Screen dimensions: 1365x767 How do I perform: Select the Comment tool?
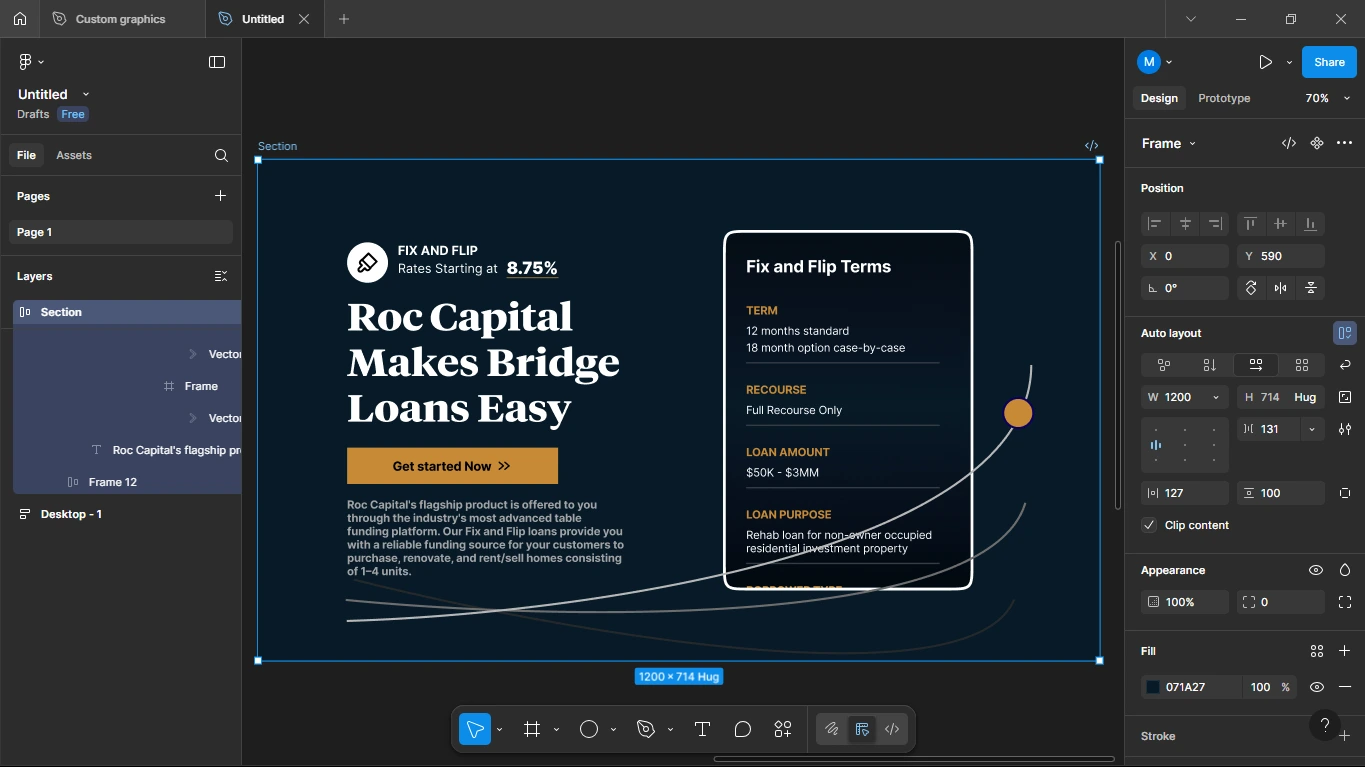point(743,729)
